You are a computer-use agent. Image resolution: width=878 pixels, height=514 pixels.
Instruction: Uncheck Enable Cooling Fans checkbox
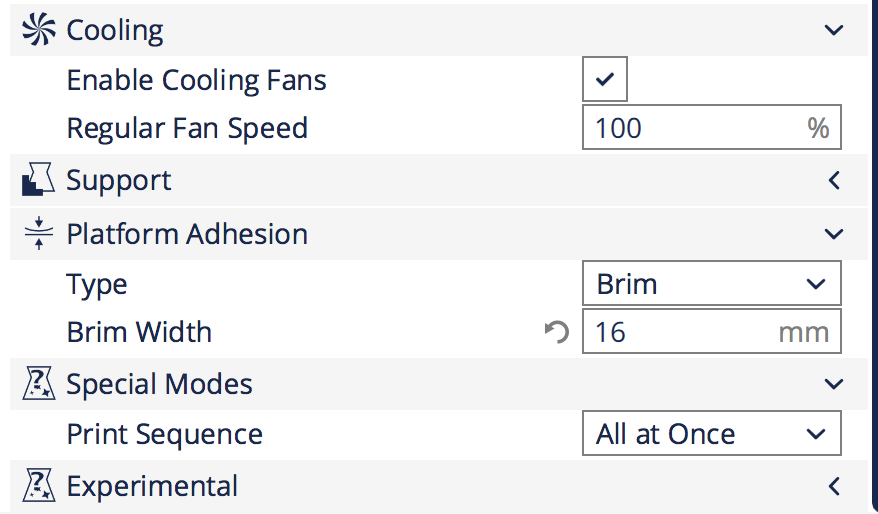(x=605, y=80)
